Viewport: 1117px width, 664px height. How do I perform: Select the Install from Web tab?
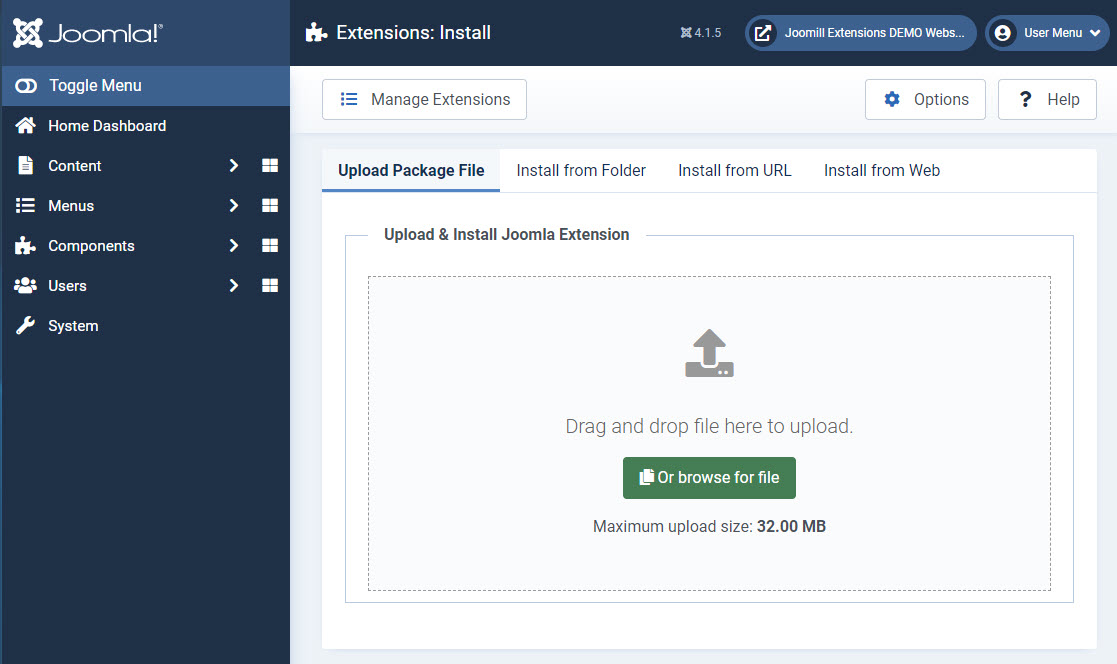click(x=881, y=171)
